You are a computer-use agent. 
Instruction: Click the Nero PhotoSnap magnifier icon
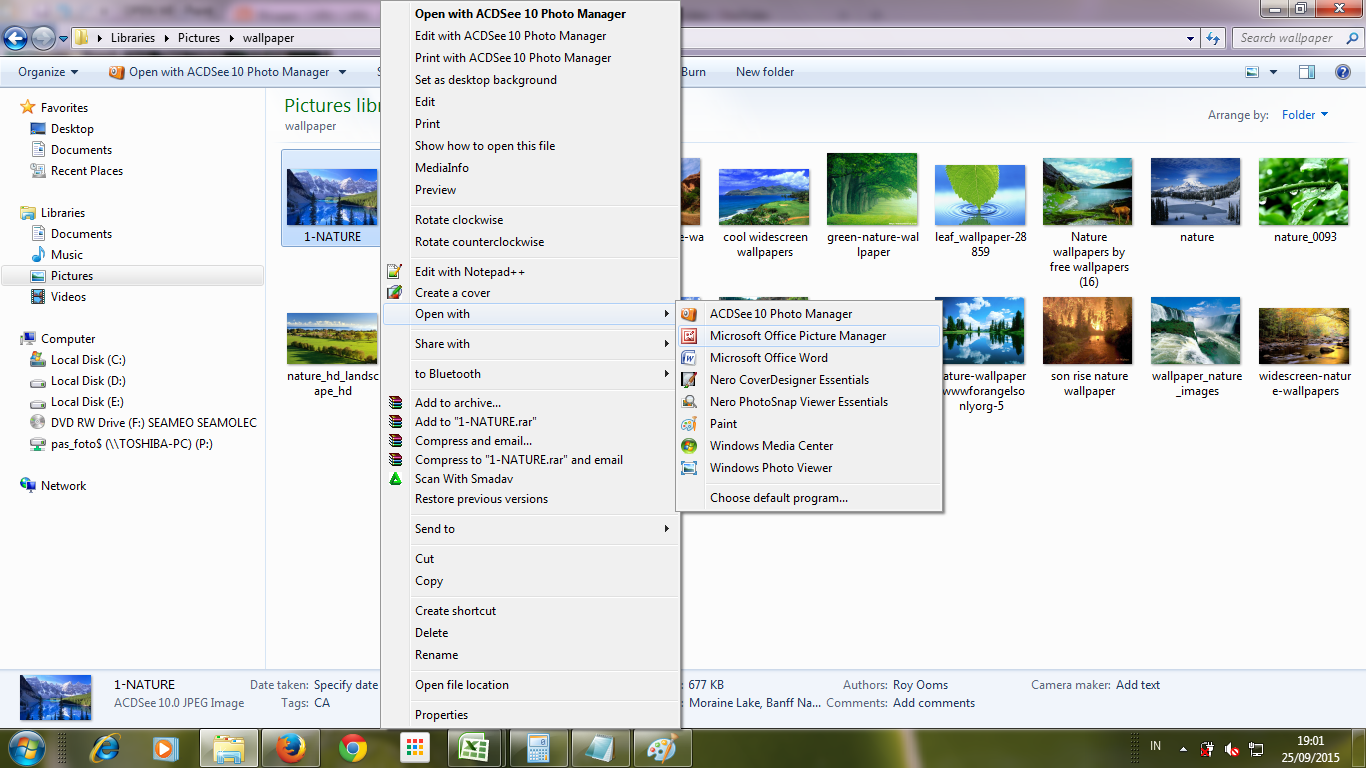pos(689,402)
